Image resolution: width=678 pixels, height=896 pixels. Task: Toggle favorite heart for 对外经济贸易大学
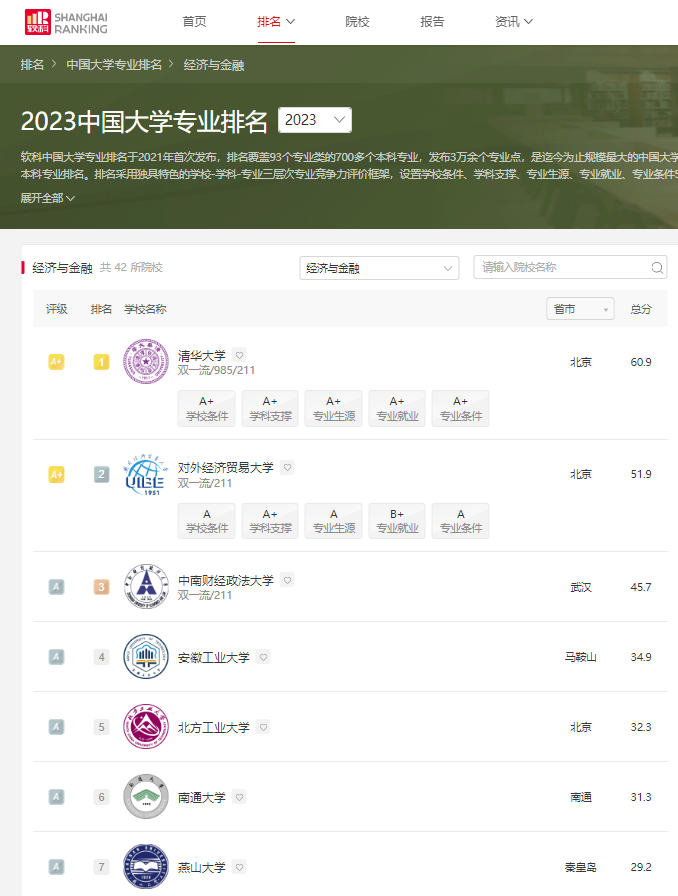287,467
